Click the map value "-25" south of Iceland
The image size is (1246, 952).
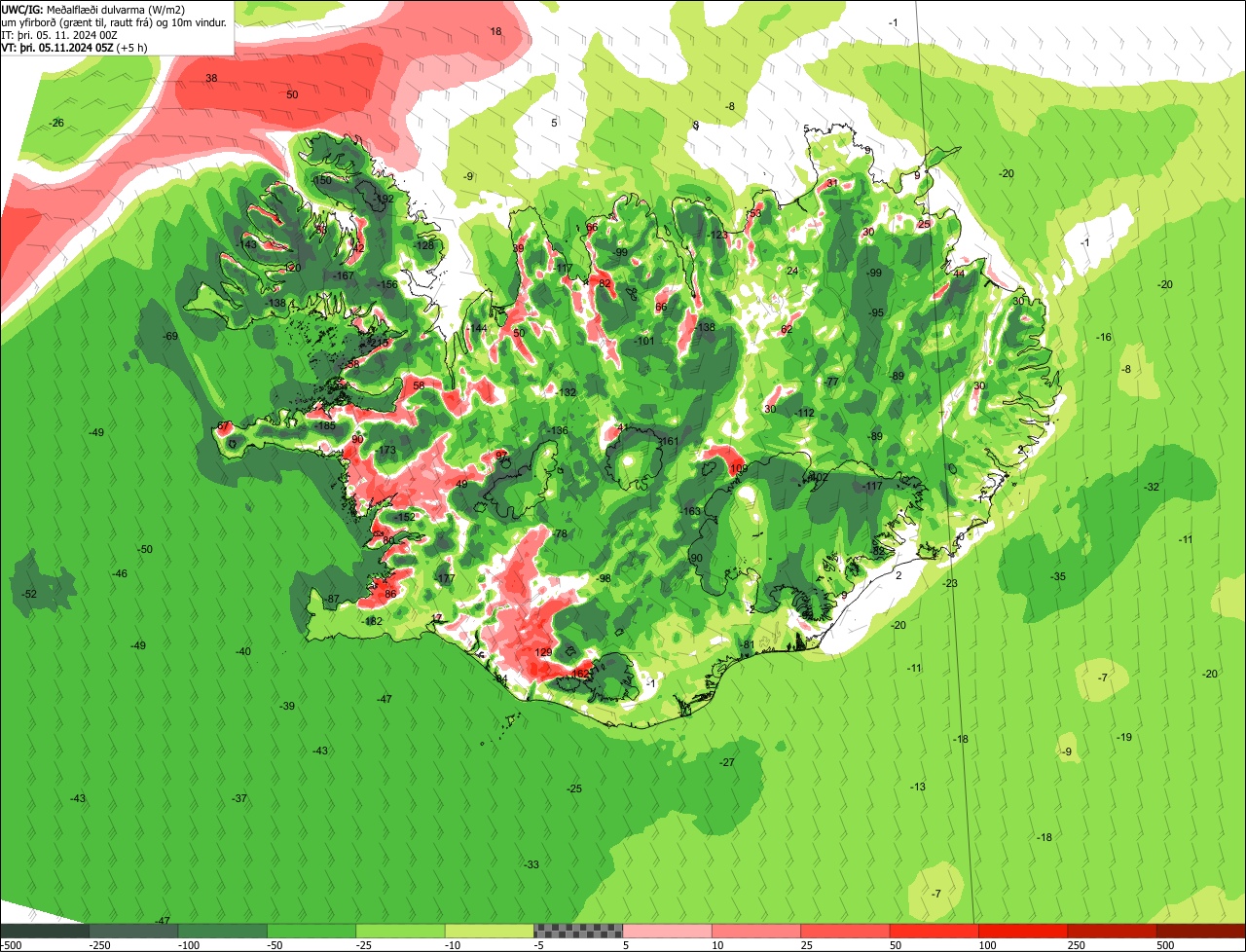click(x=574, y=788)
